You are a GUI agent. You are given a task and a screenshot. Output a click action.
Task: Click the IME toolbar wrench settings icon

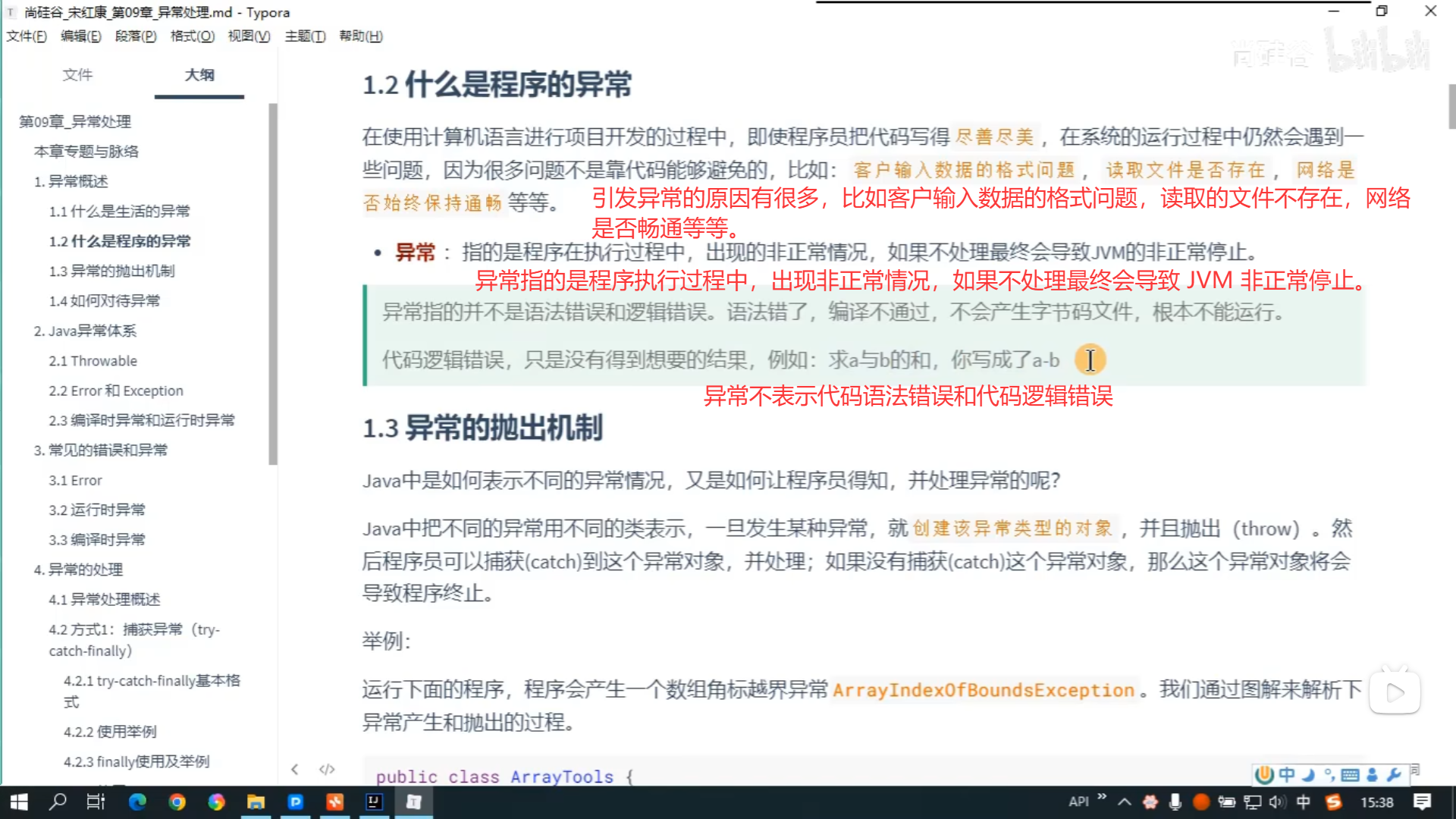pyautogui.click(x=1393, y=774)
